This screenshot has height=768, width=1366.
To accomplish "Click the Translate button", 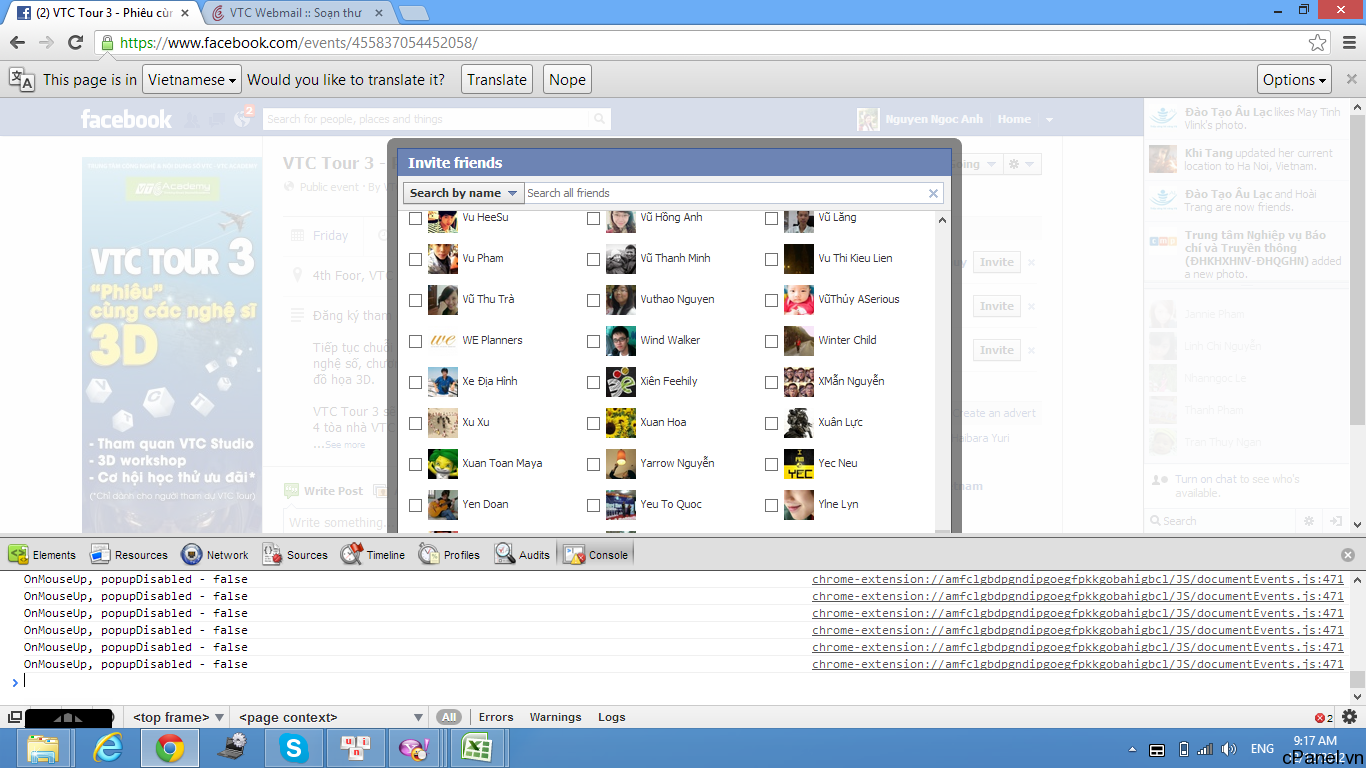I will [x=497, y=80].
